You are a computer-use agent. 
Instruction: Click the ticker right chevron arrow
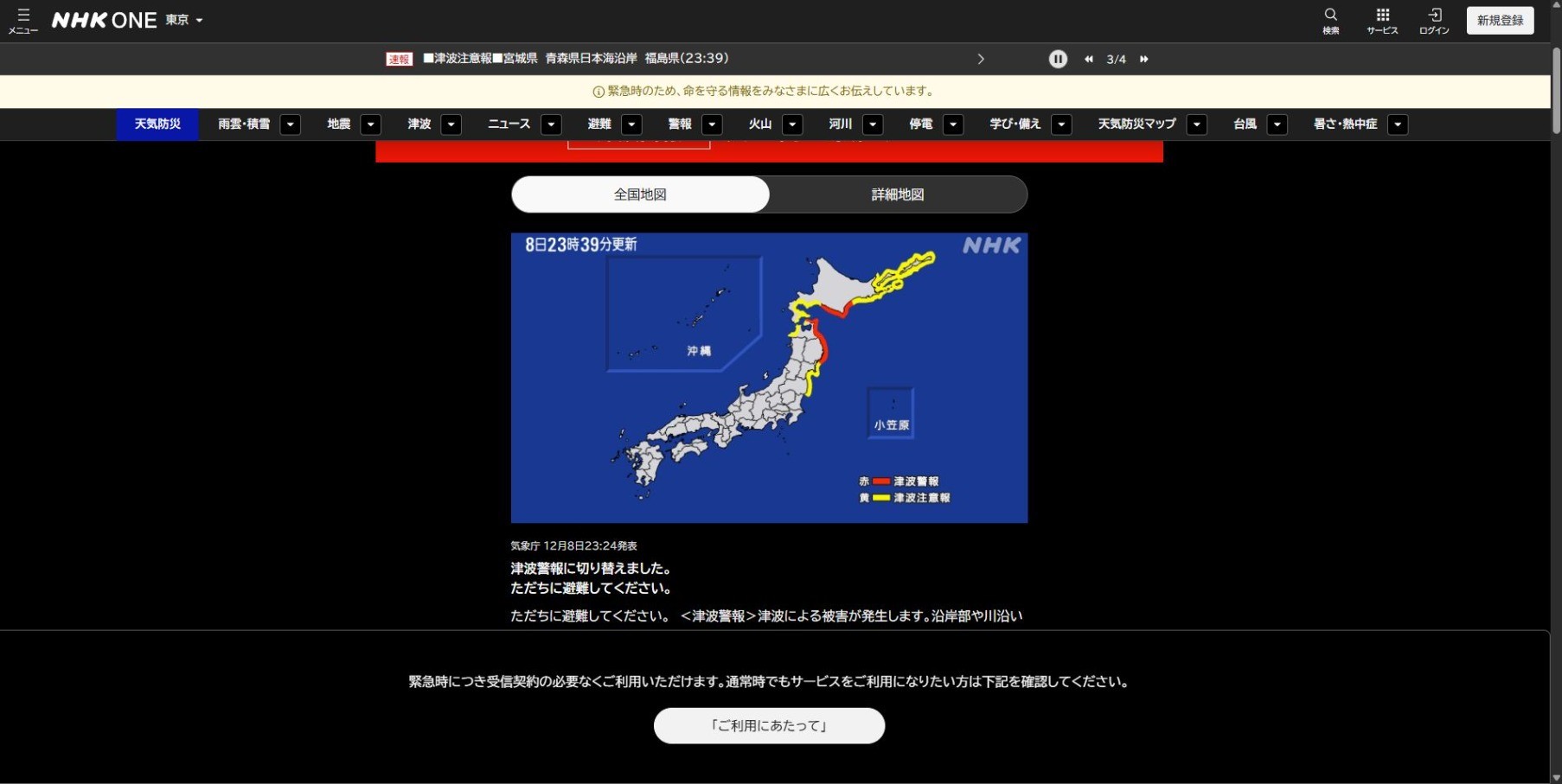(981, 59)
